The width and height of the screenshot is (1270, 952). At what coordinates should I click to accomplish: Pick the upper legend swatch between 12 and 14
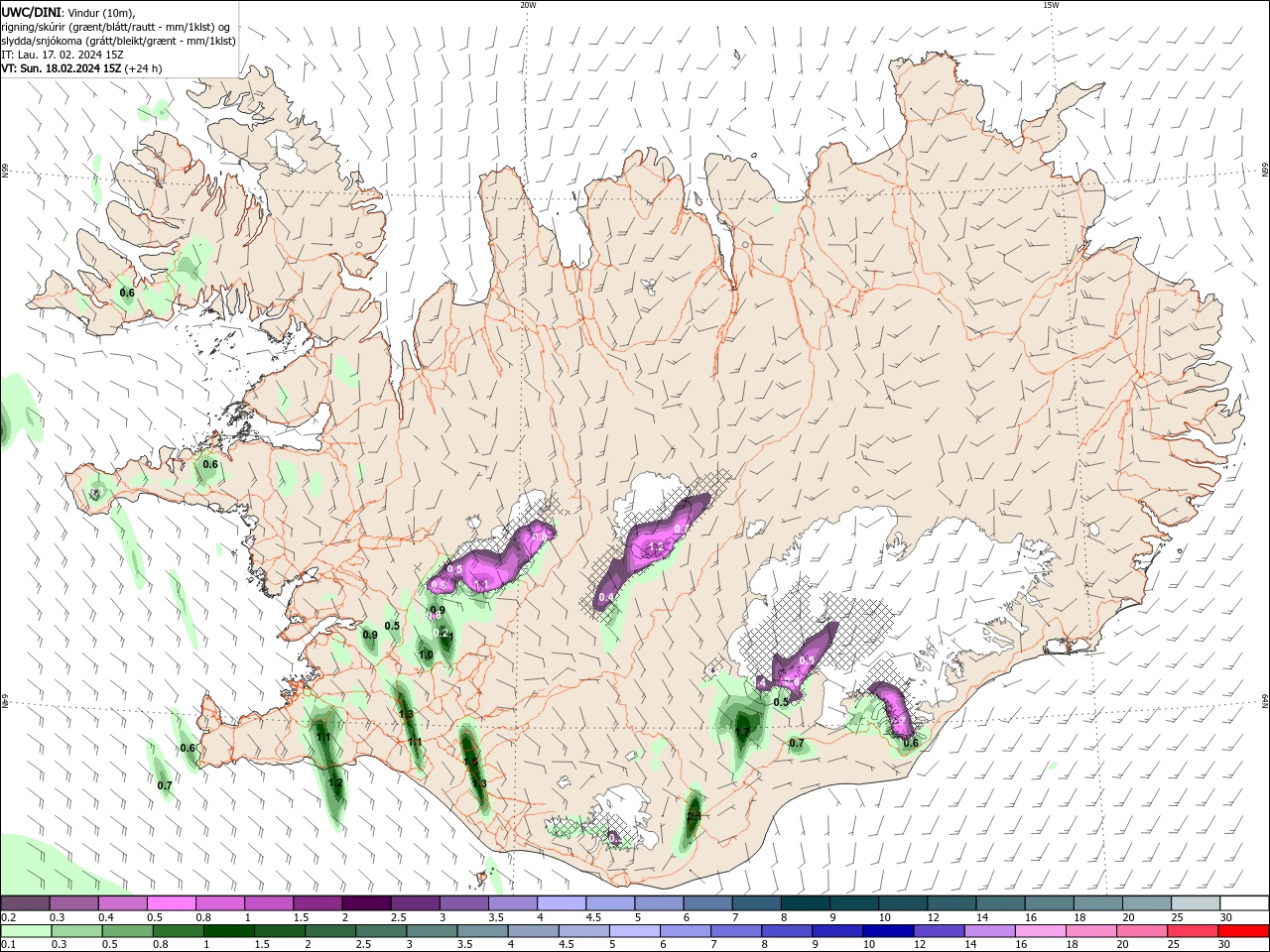[952, 903]
